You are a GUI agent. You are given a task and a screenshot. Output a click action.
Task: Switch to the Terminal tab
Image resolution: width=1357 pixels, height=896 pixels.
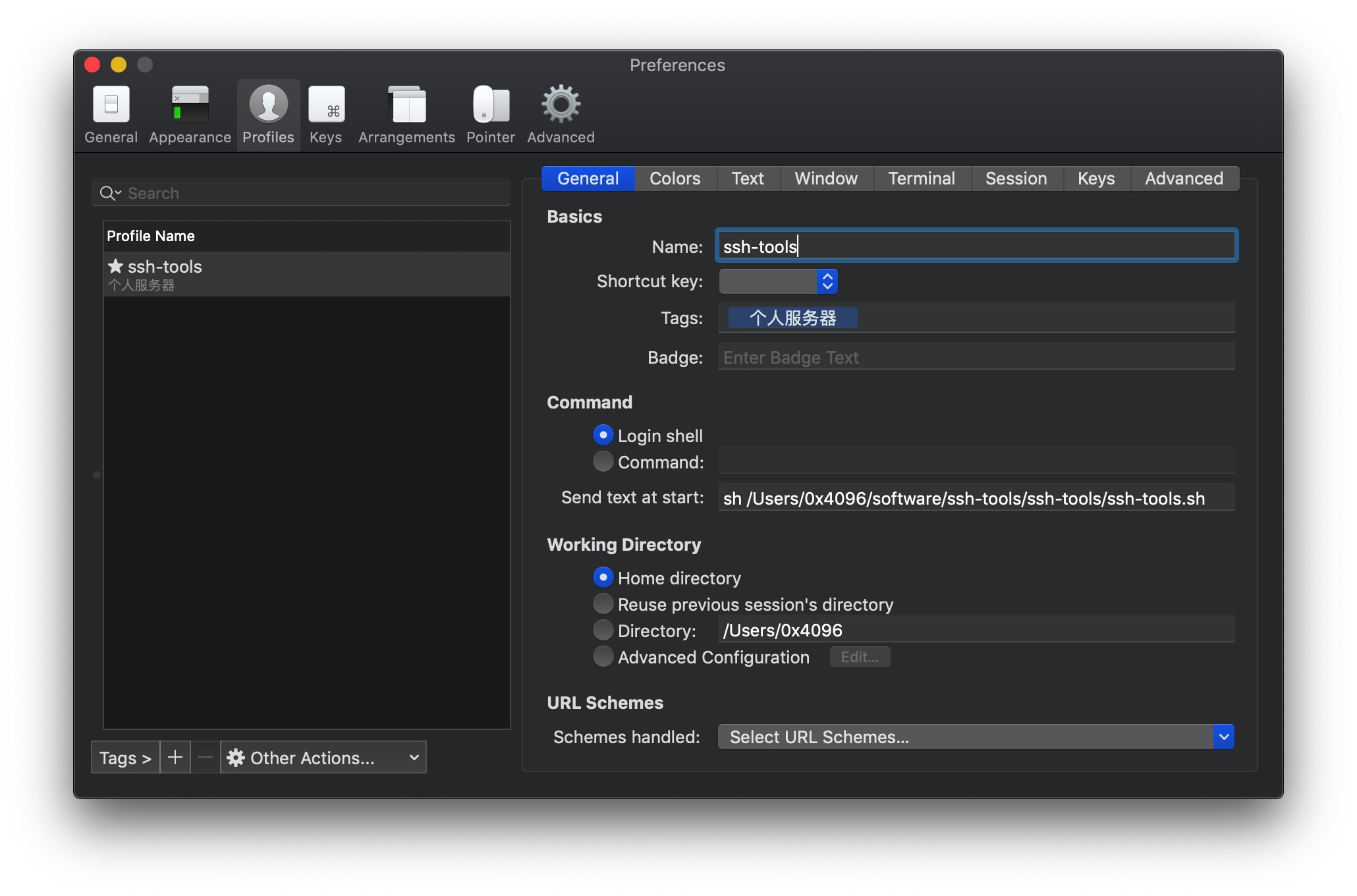921,179
